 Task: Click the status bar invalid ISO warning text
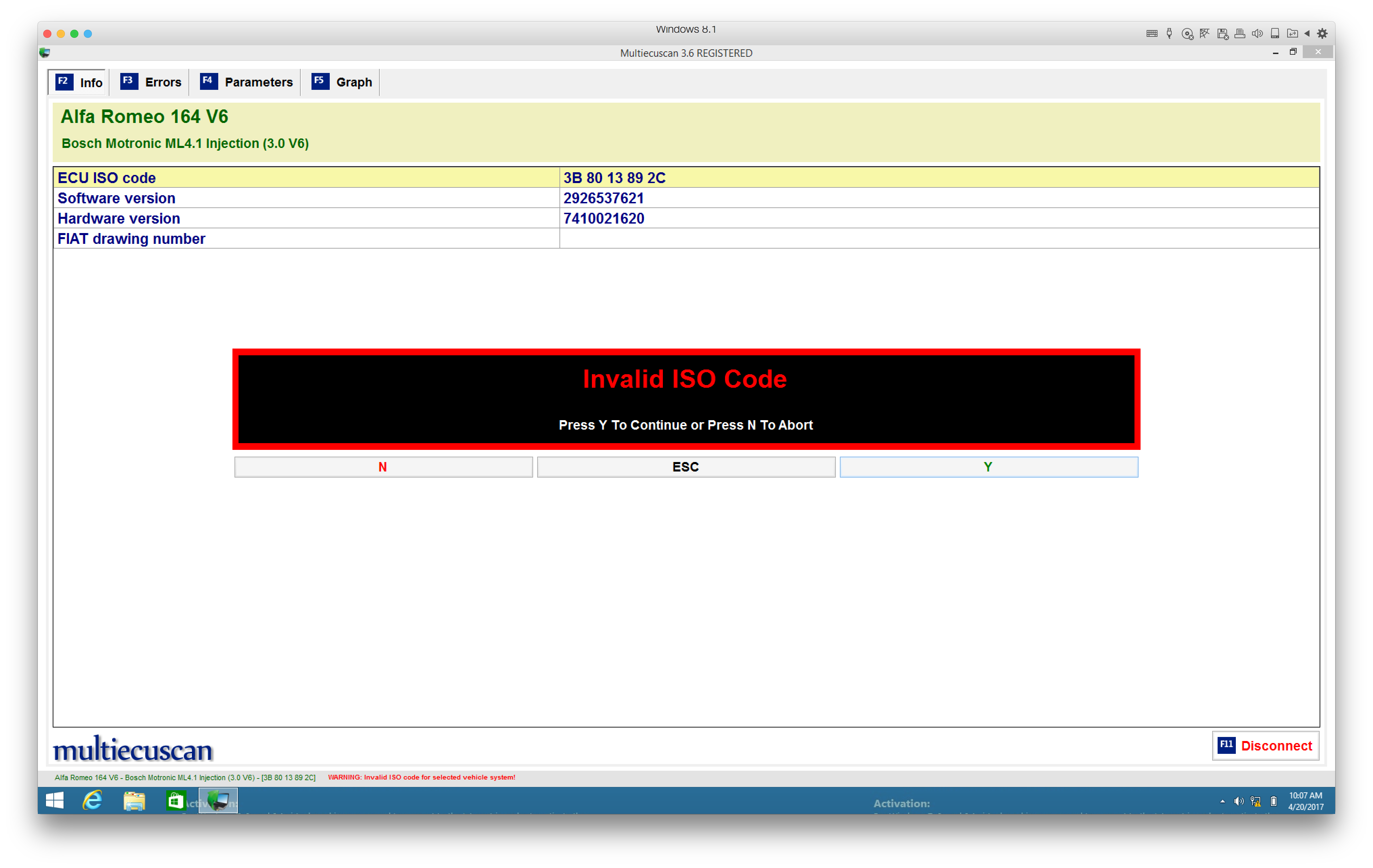coord(421,777)
